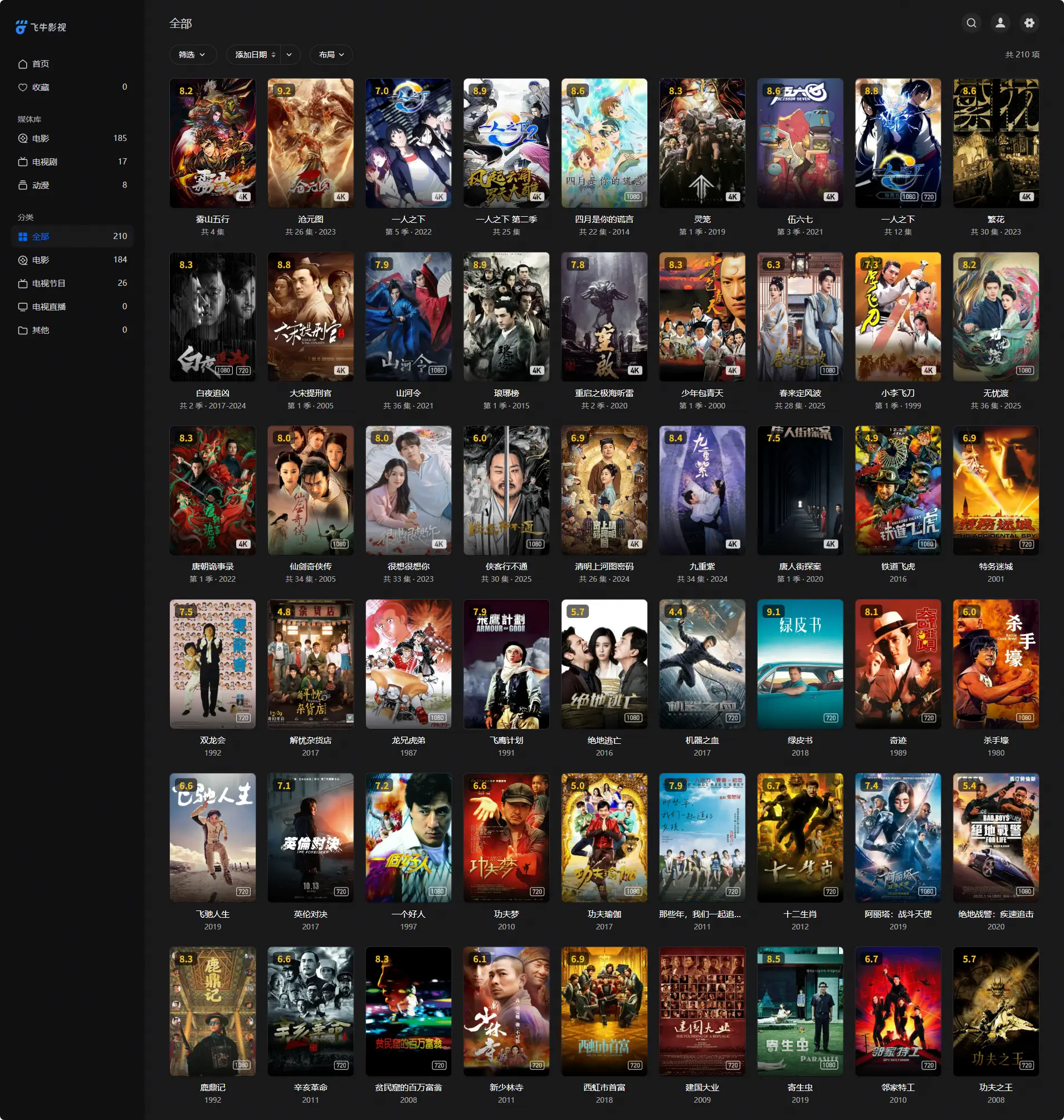Open the 电视节目 category
Image resolution: width=1064 pixels, height=1120 pixels.
[x=72, y=283]
